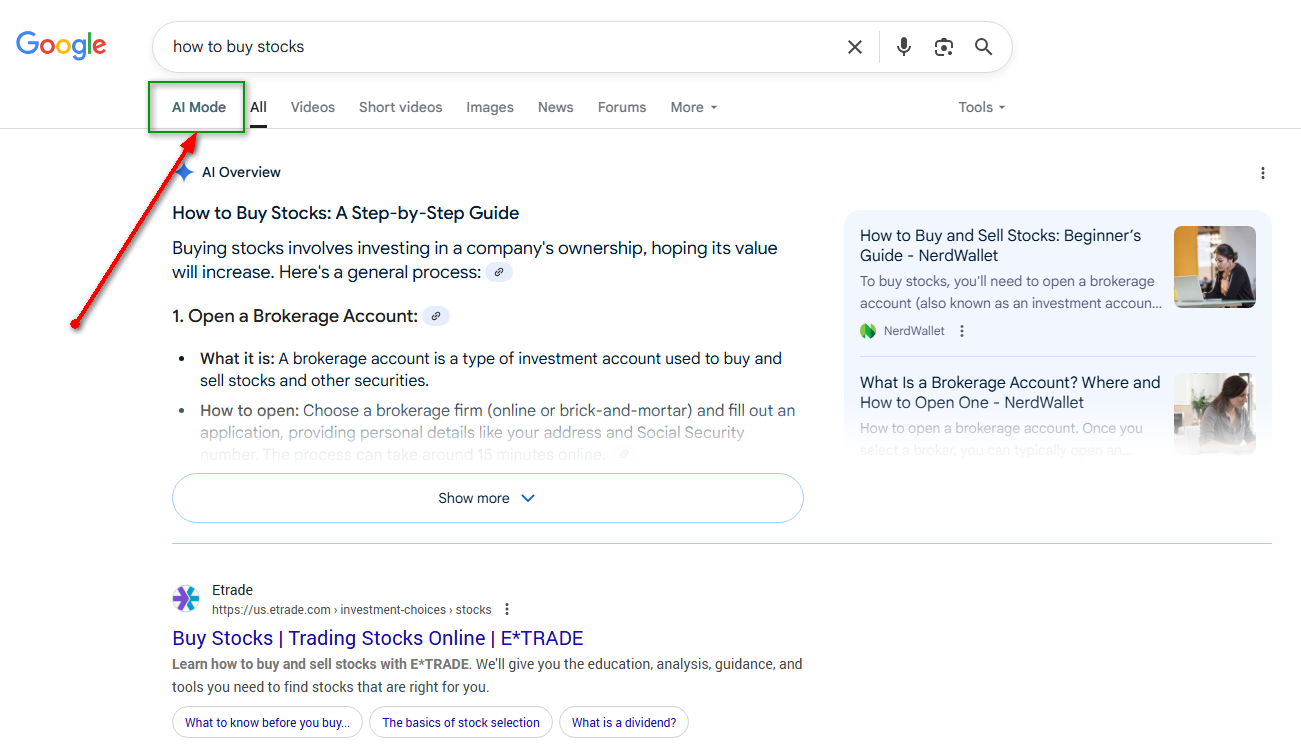Click the magnifying glass search icon

coord(984,47)
